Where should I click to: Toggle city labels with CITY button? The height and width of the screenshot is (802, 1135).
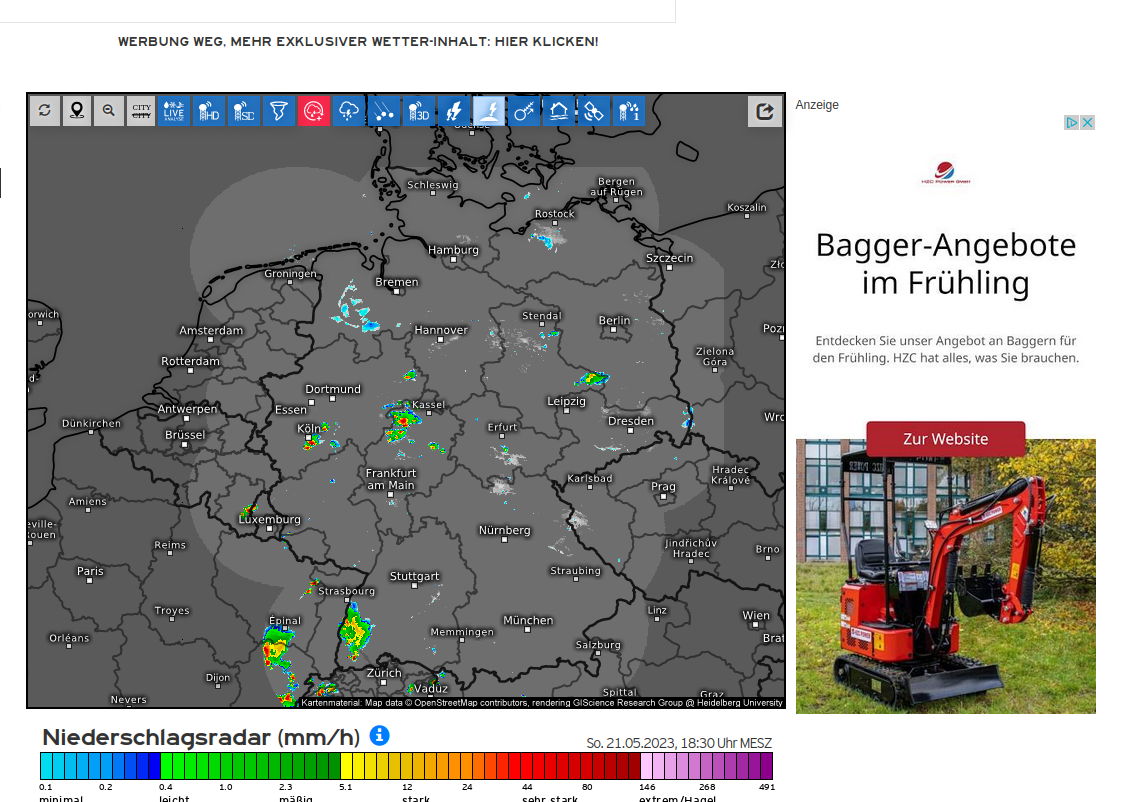tap(142, 111)
